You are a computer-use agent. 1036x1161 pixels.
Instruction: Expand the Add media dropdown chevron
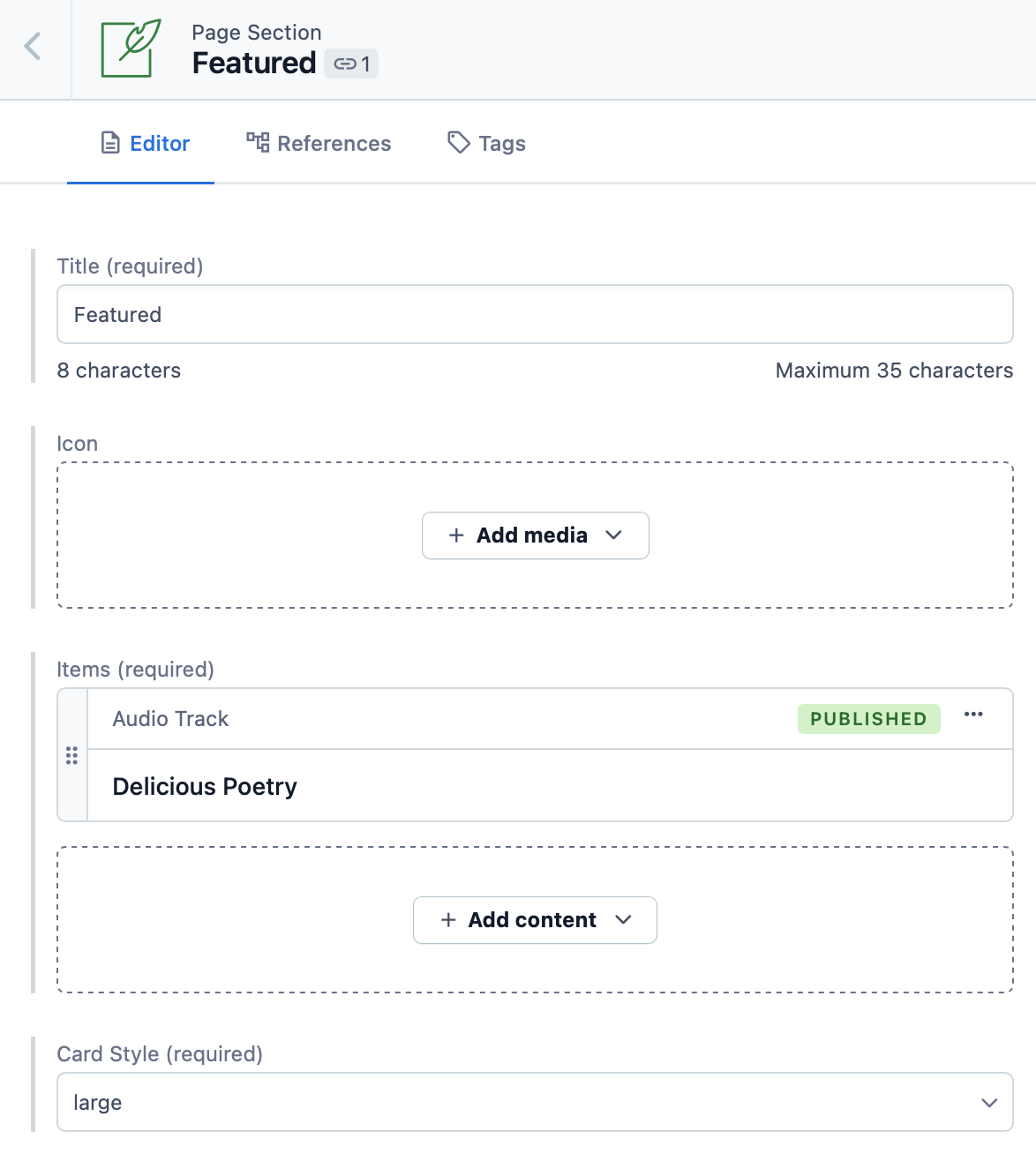pos(614,536)
